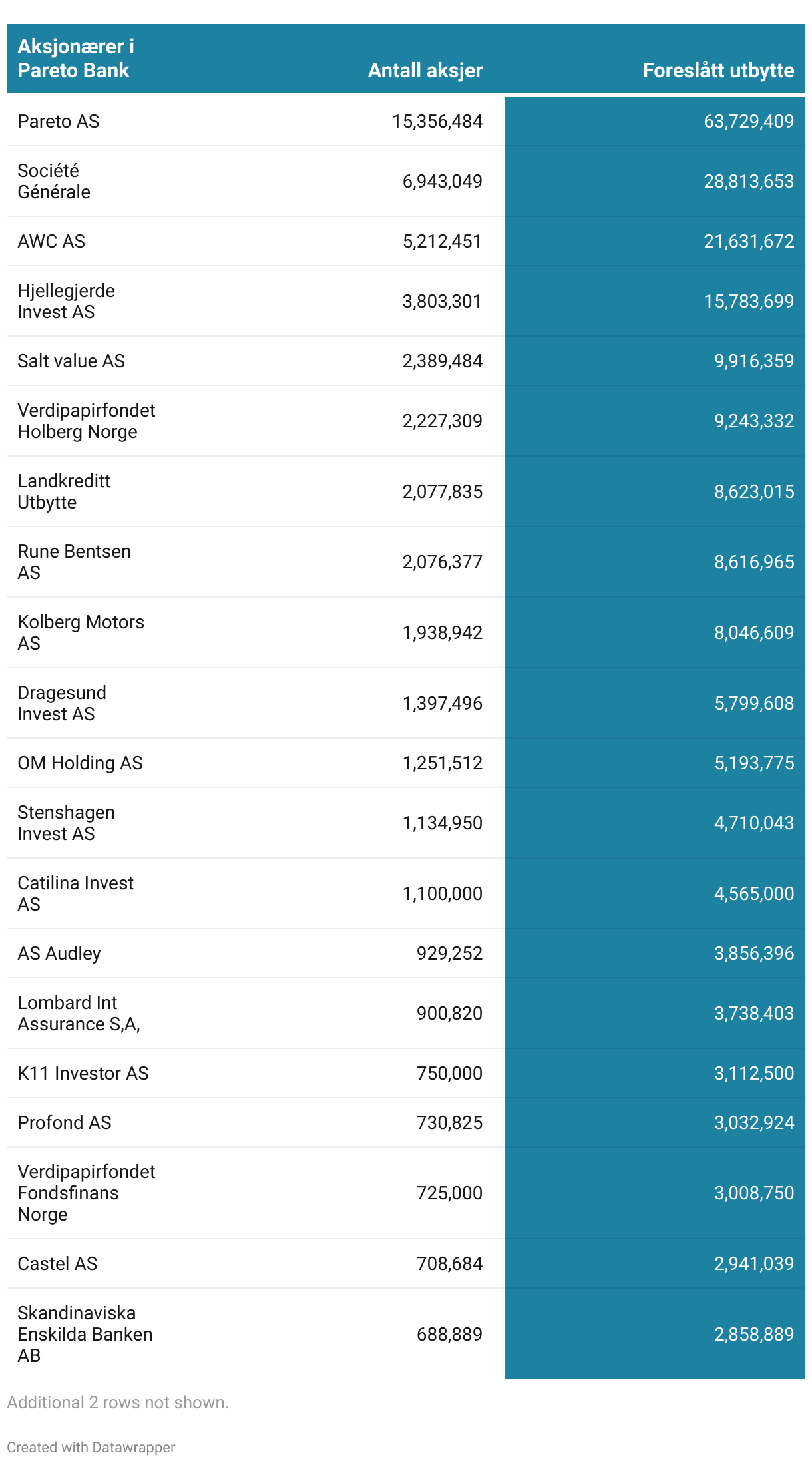Select Rune Bentsen AS dividend cell 8,616,965
The width and height of the screenshot is (812, 1463).
click(754, 562)
